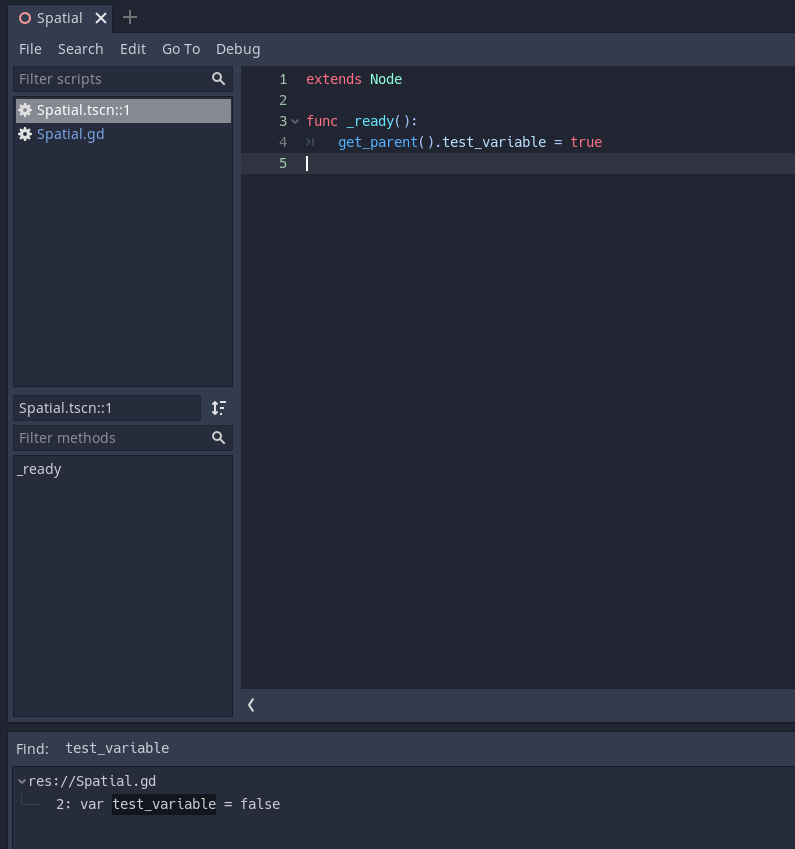The height and width of the screenshot is (849, 795).
Task: Open a new script tab with the plus icon
Action: click(129, 17)
